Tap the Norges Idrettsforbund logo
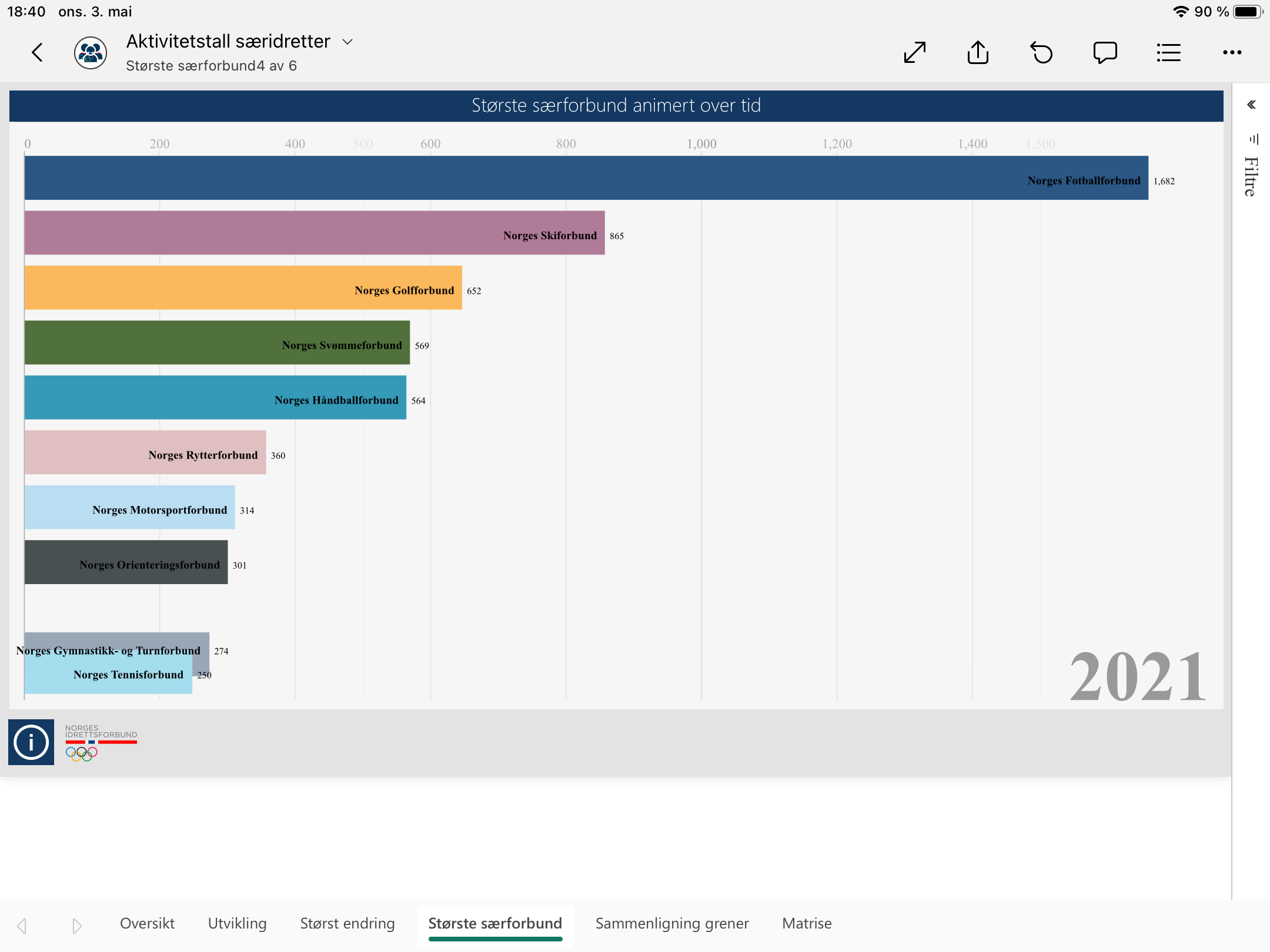1270x952 pixels. pos(101,743)
